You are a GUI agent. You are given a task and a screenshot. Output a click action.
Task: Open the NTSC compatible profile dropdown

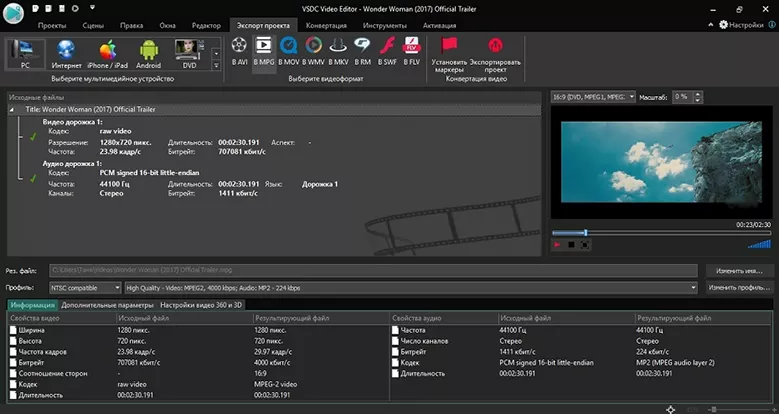(x=85, y=288)
